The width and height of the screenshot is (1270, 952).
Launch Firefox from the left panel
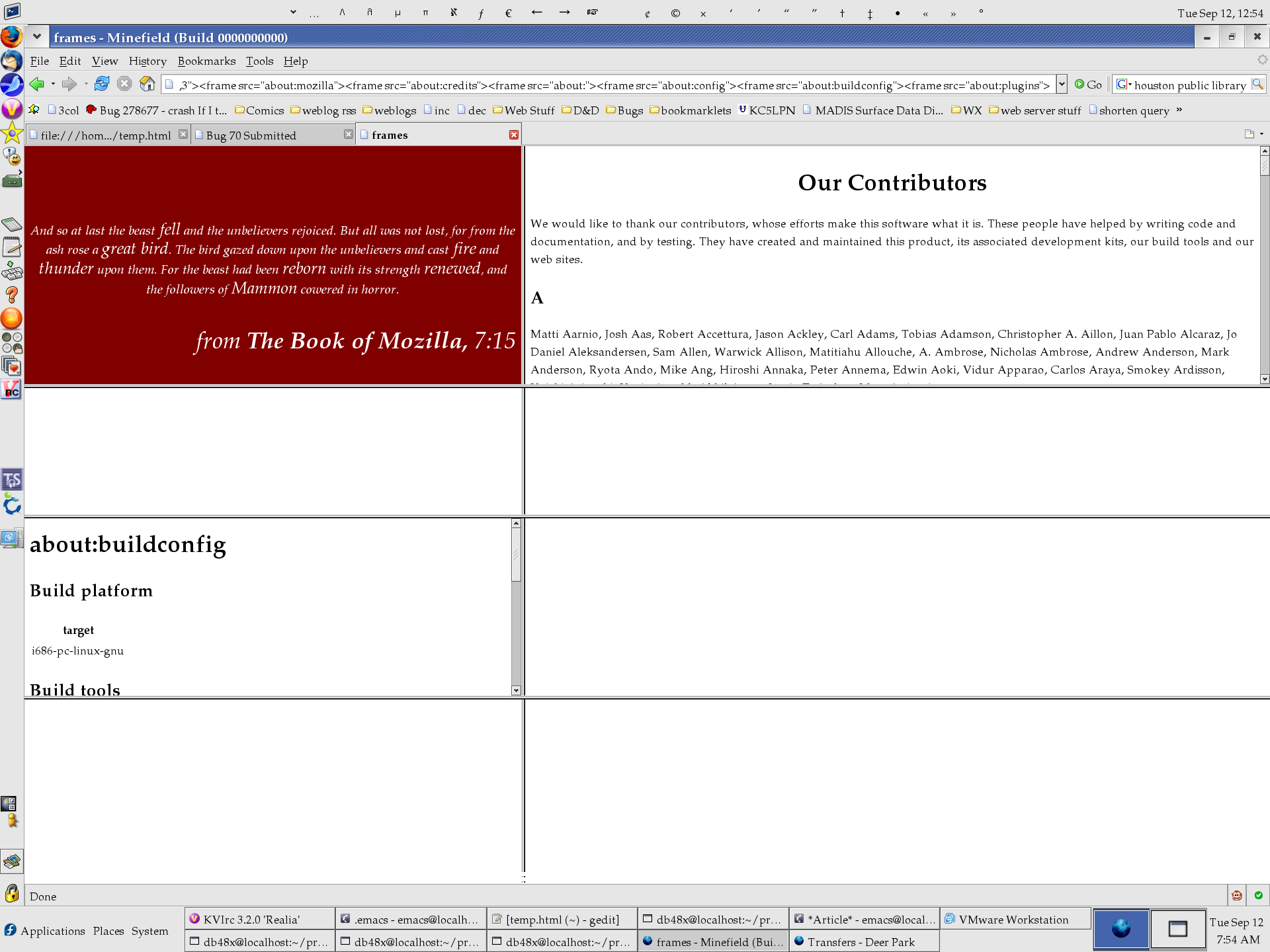click(11, 36)
